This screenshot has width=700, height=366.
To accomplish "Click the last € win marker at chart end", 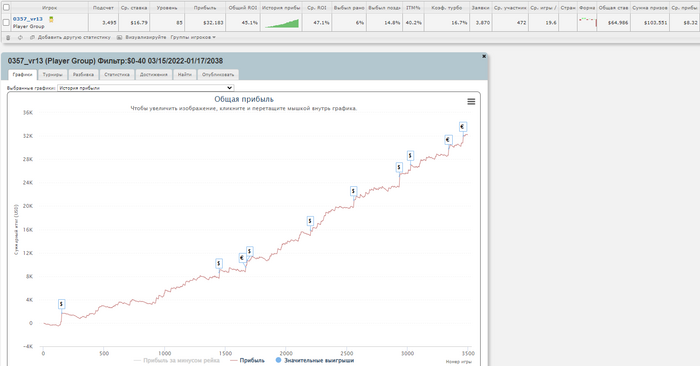I will (463, 127).
